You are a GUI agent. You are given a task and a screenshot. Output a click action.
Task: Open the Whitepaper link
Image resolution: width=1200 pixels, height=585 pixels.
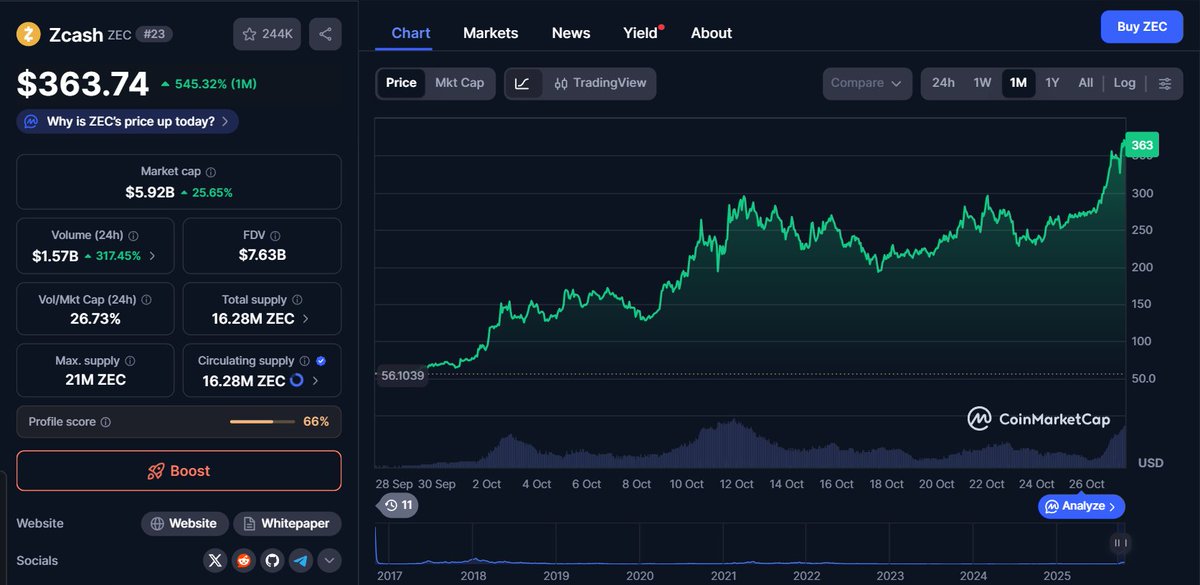287,524
